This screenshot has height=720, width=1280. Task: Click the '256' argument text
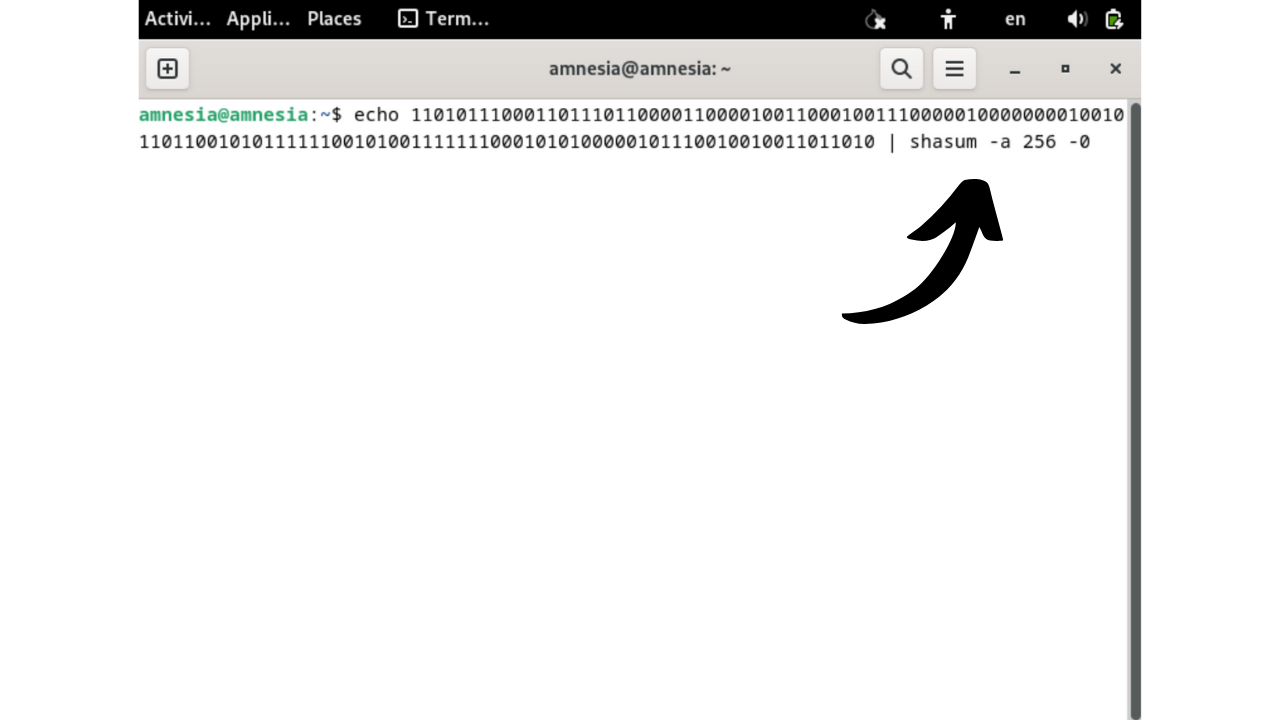(x=1039, y=142)
